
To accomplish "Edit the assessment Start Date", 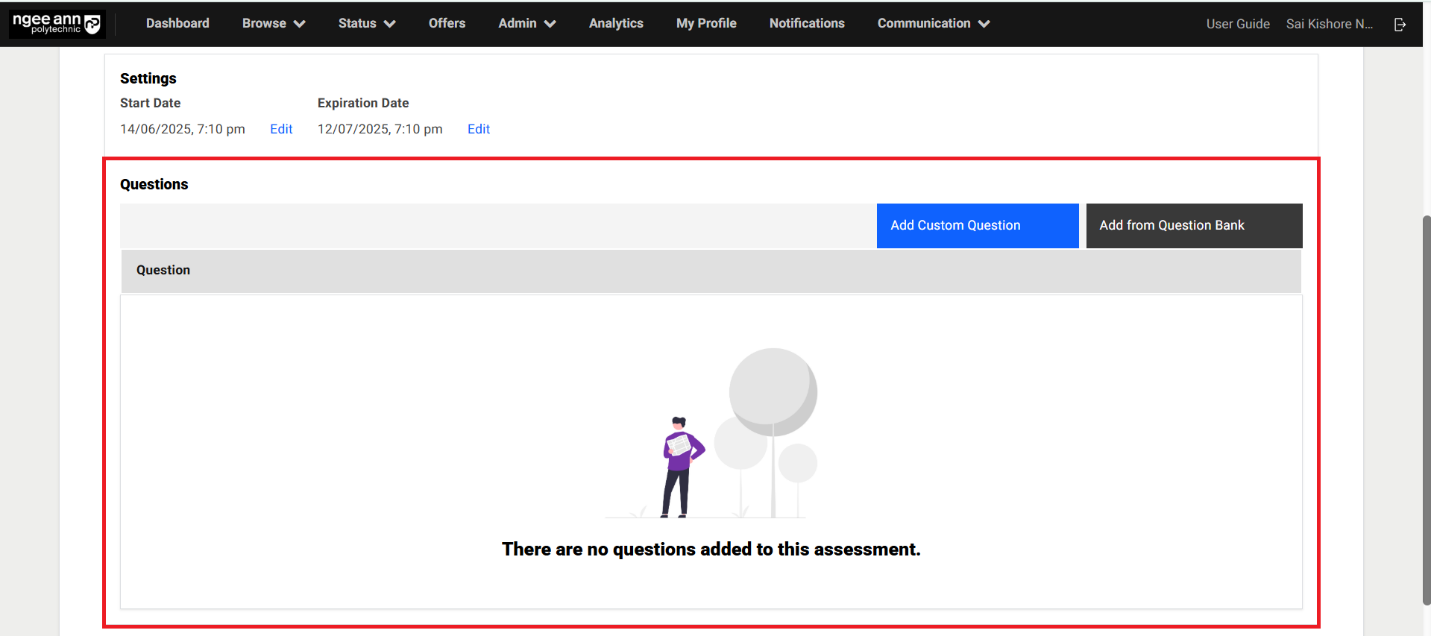I will tap(281, 128).
